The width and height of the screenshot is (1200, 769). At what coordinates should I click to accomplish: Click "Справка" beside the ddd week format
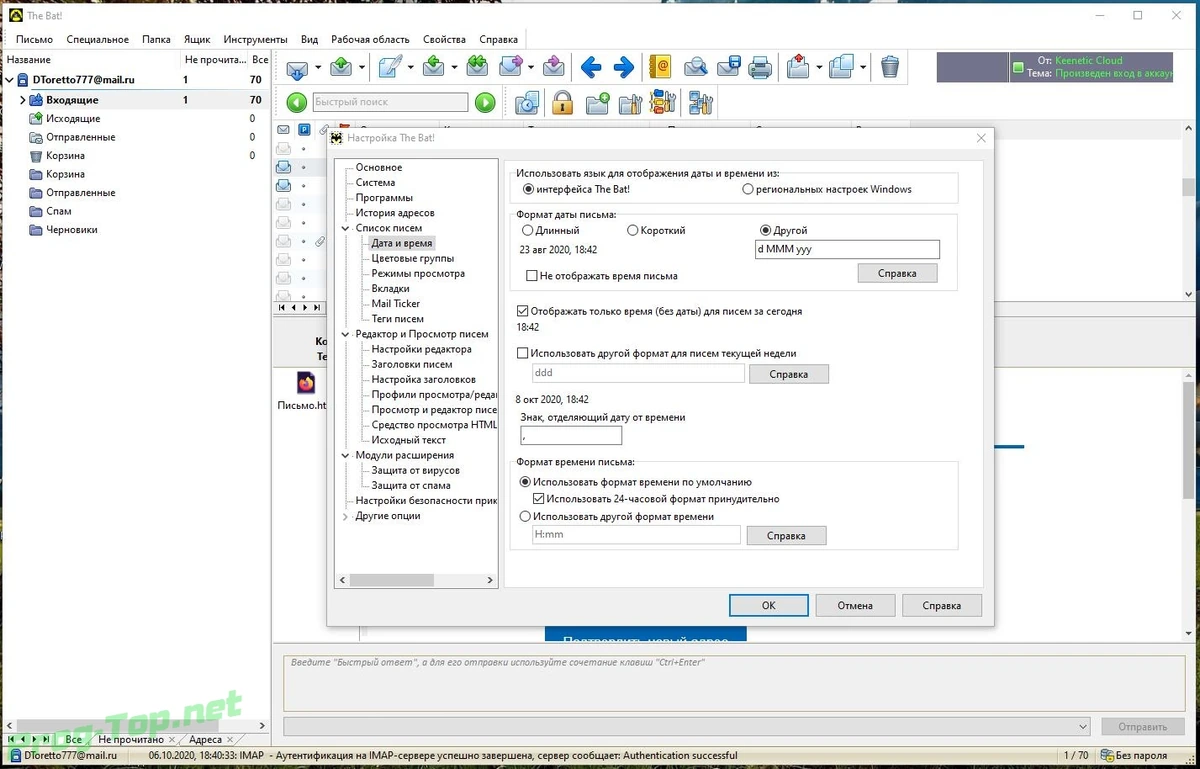coord(789,374)
